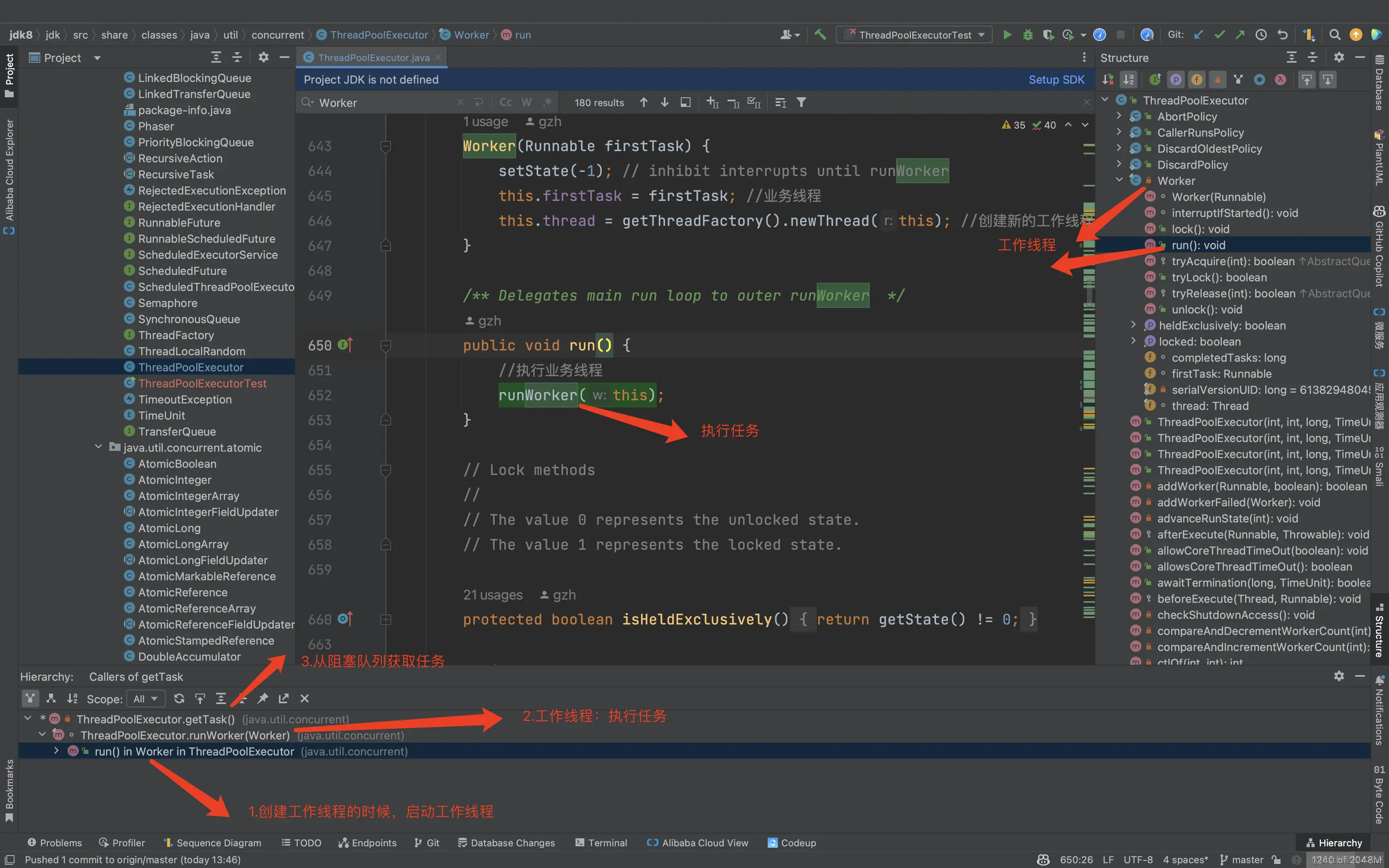1389x868 pixels.
Task: Collapse Worker node in Structure tree
Action: pyautogui.click(x=1118, y=180)
